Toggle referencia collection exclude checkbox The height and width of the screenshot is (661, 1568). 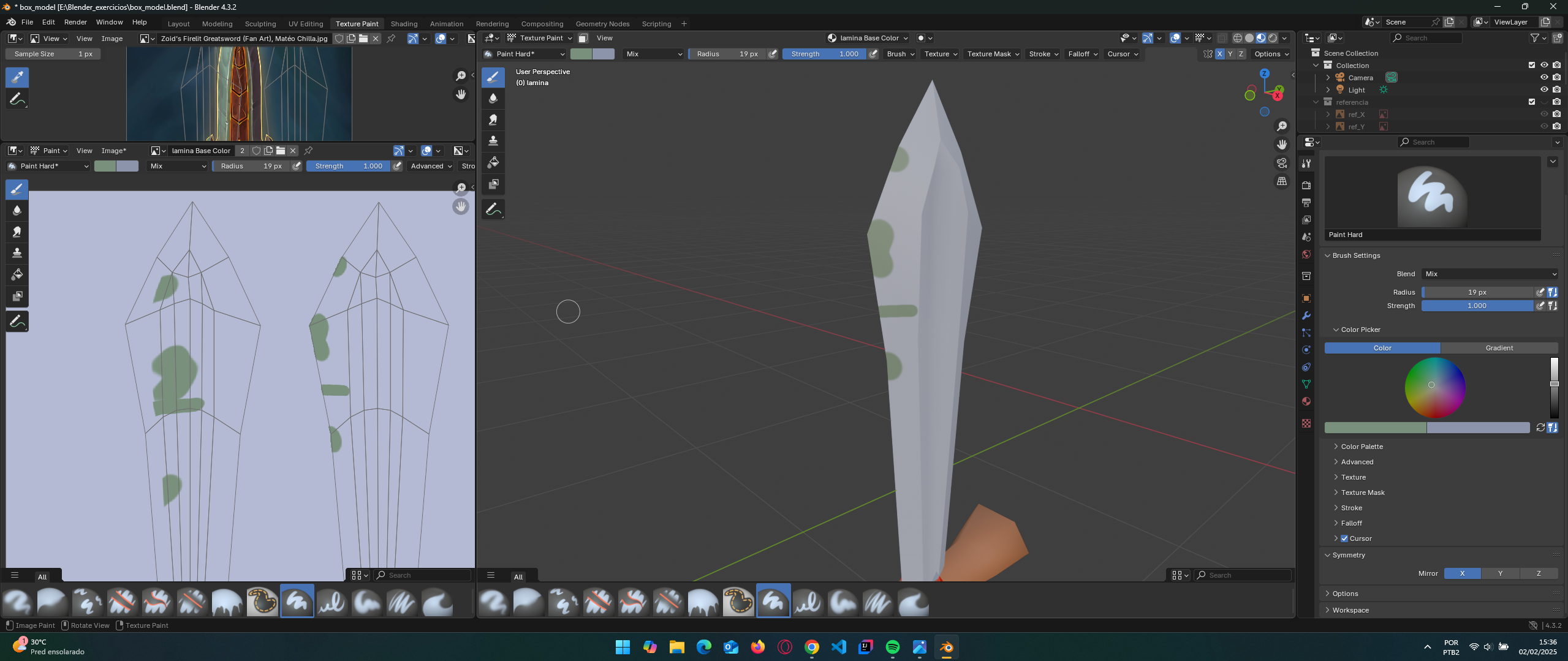1532,102
